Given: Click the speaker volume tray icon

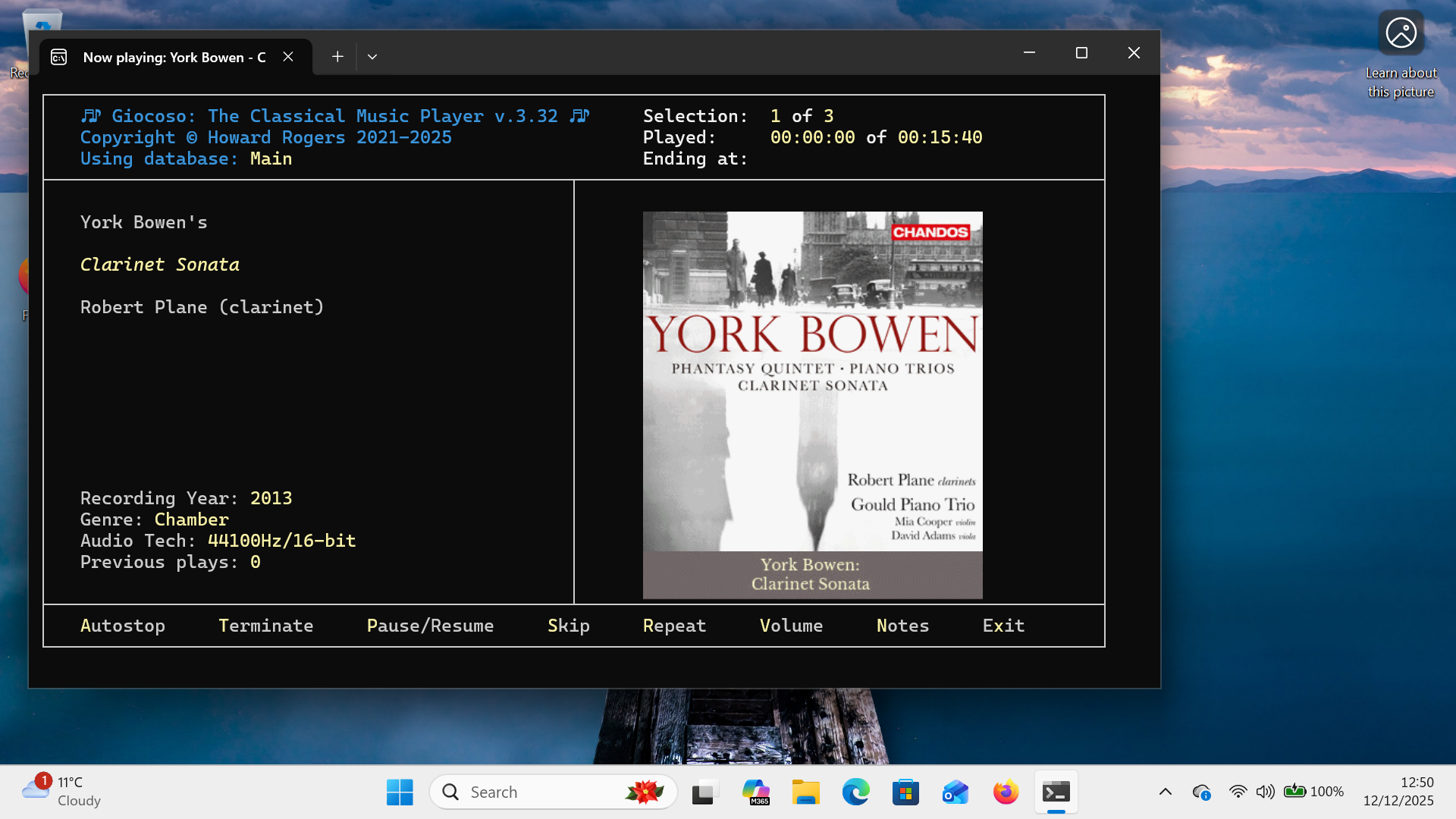Looking at the screenshot, I should tap(1264, 792).
